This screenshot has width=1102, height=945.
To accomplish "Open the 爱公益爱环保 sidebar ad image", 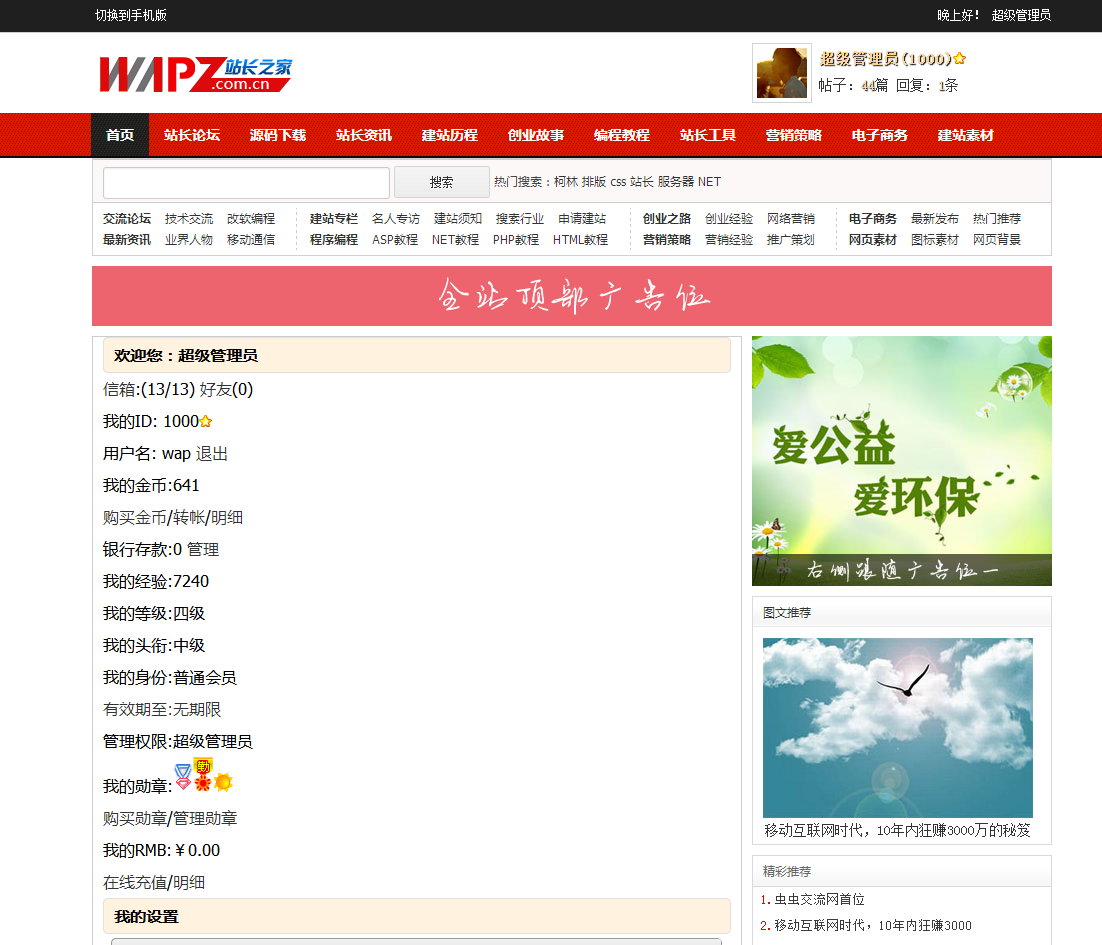I will [x=901, y=461].
